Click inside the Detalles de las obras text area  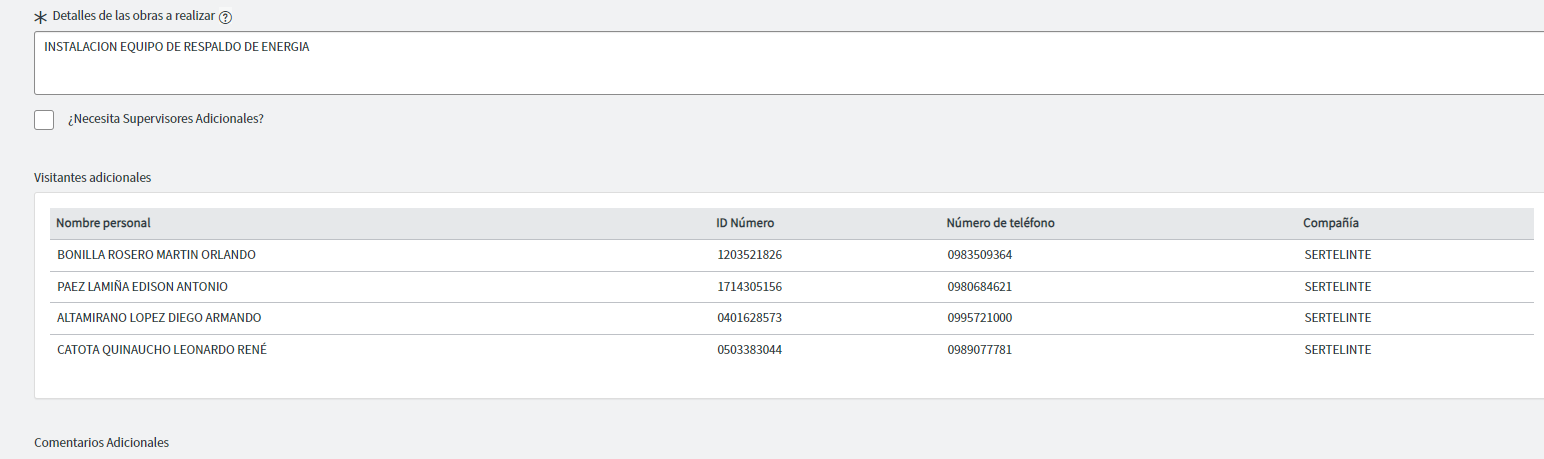pos(789,63)
